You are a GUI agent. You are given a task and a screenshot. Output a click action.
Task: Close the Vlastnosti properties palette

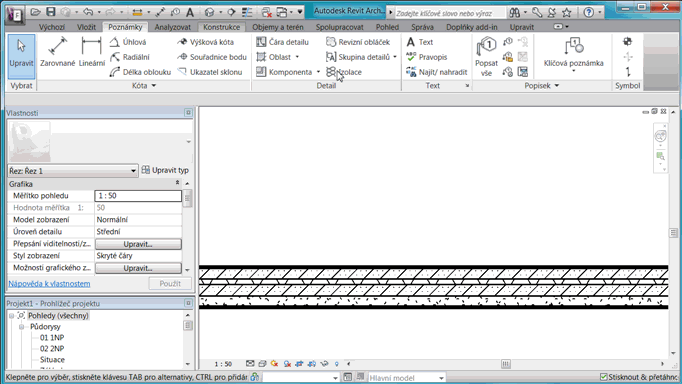(x=188, y=113)
